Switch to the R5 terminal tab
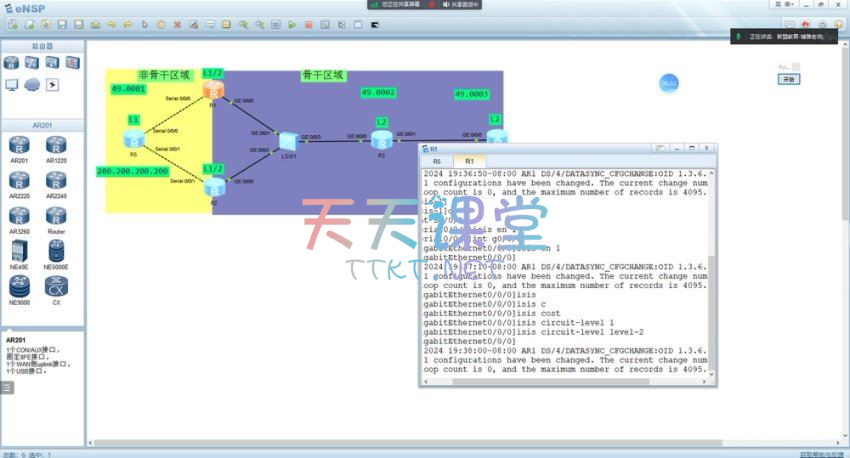Viewport: 850px width, 458px height. tap(437, 160)
